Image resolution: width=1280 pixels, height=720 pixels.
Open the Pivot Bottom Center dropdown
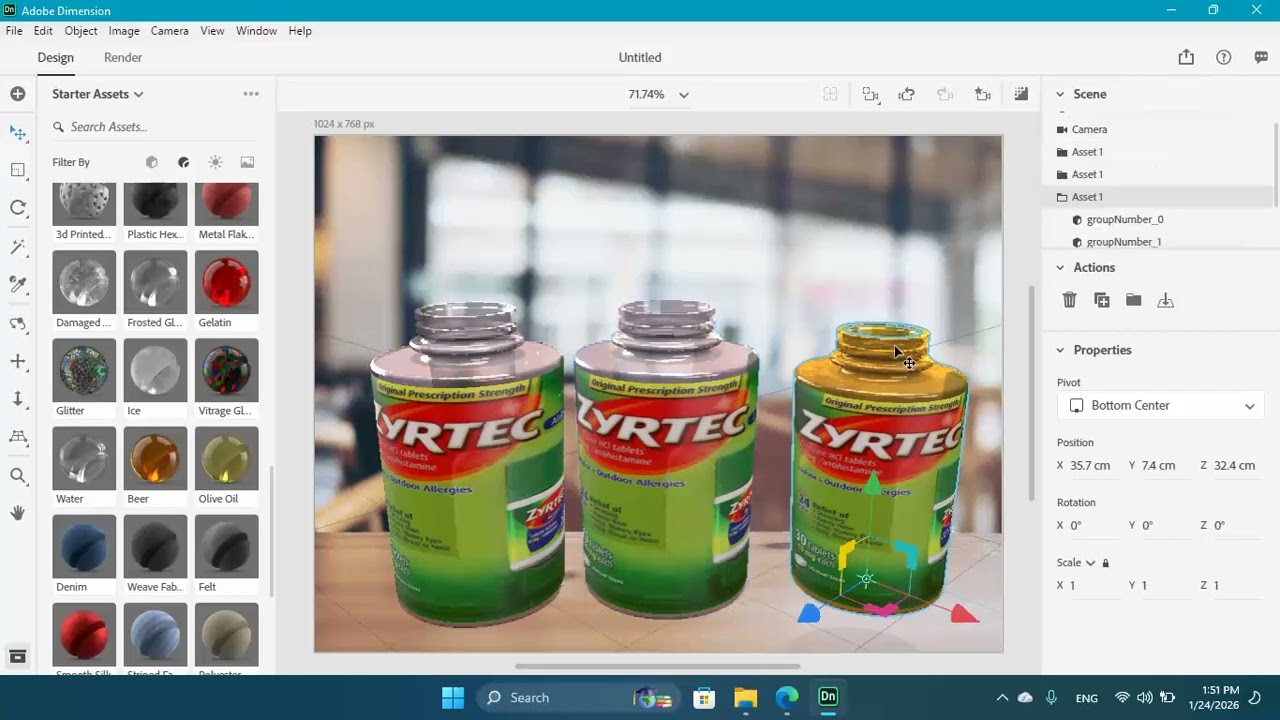[x=1161, y=405]
